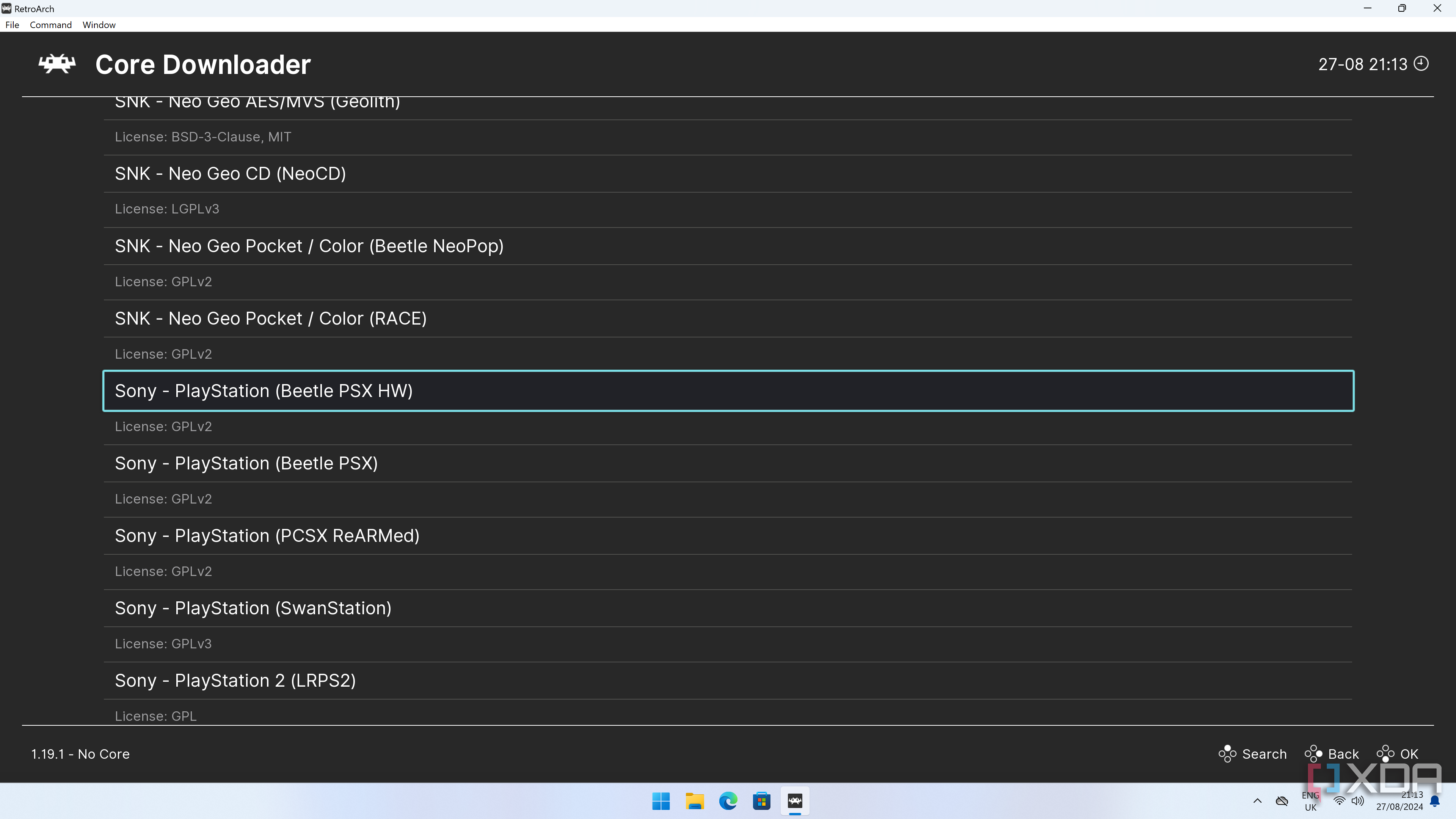Image resolution: width=1456 pixels, height=819 pixels.
Task: Select Sony - PlayStation (SwanStation) core
Action: click(x=728, y=607)
